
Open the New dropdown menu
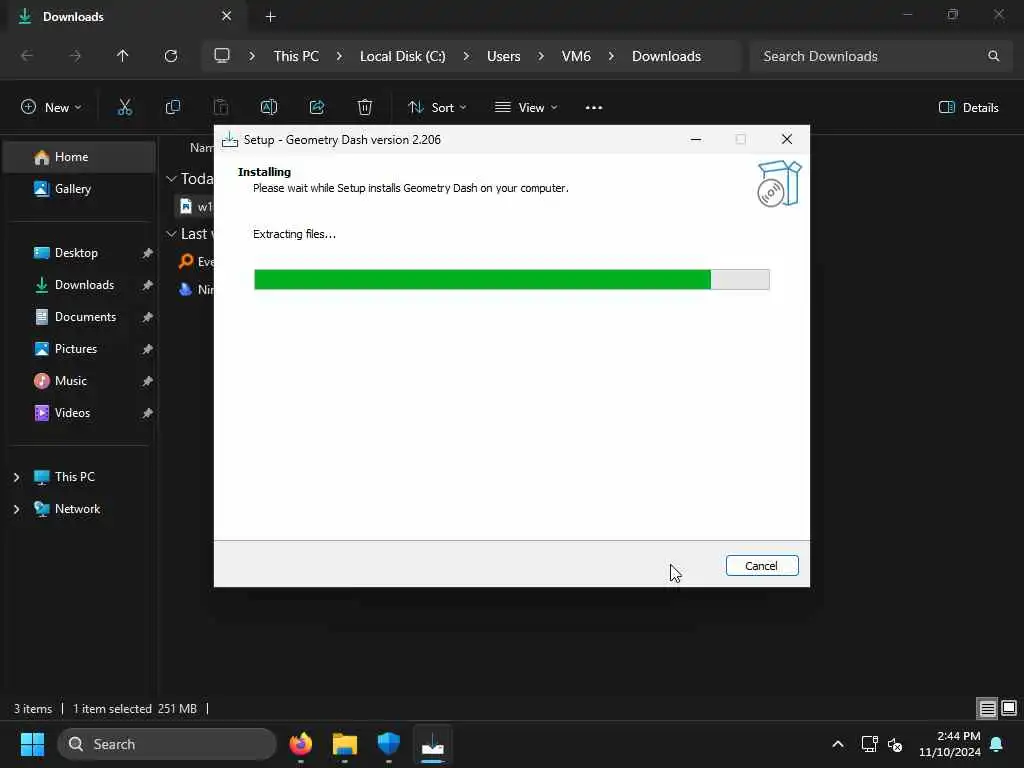pyautogui.click(x=51, y=108)
